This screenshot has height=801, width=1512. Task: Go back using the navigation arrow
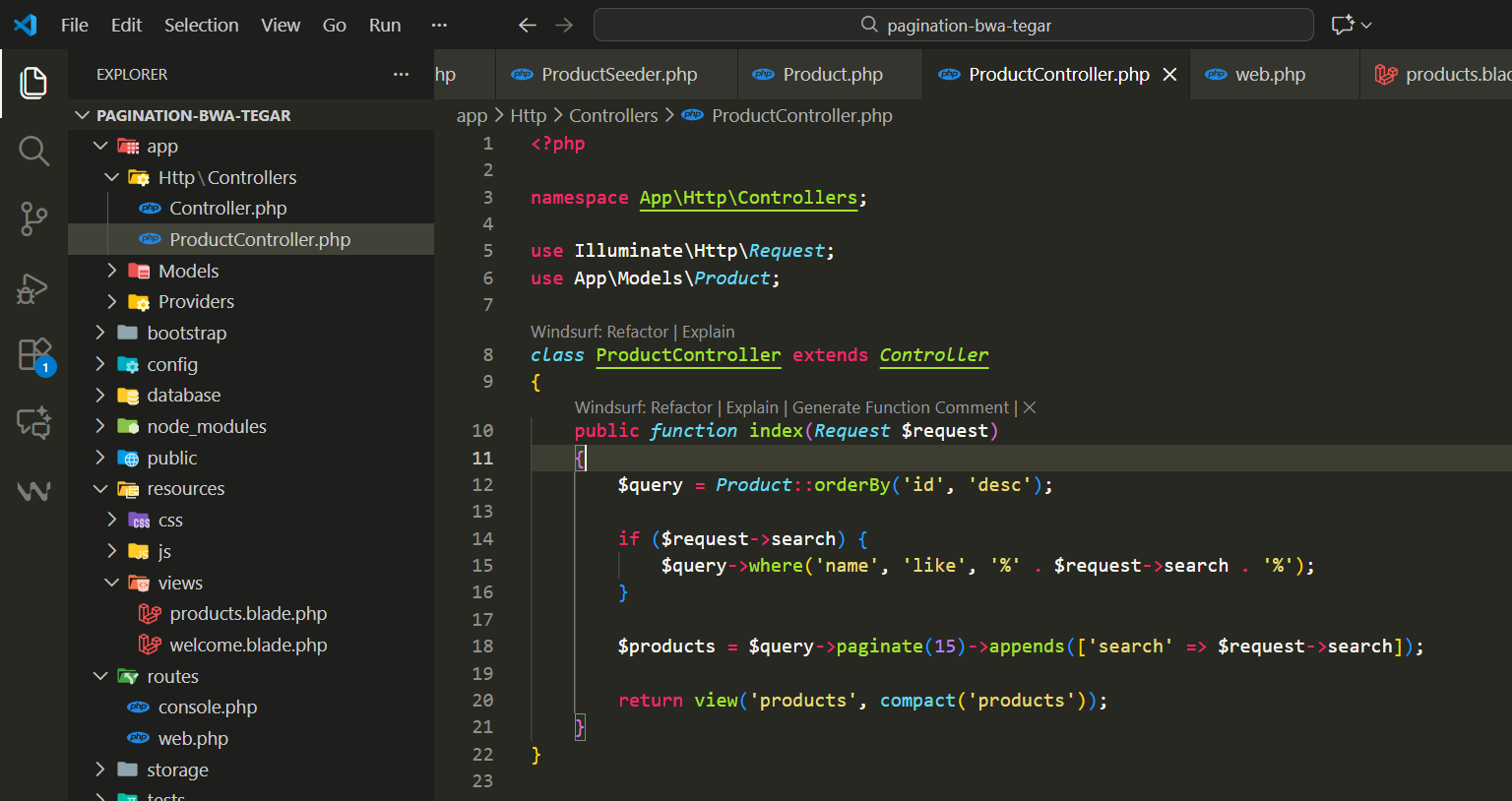click(x=528, y=26)
